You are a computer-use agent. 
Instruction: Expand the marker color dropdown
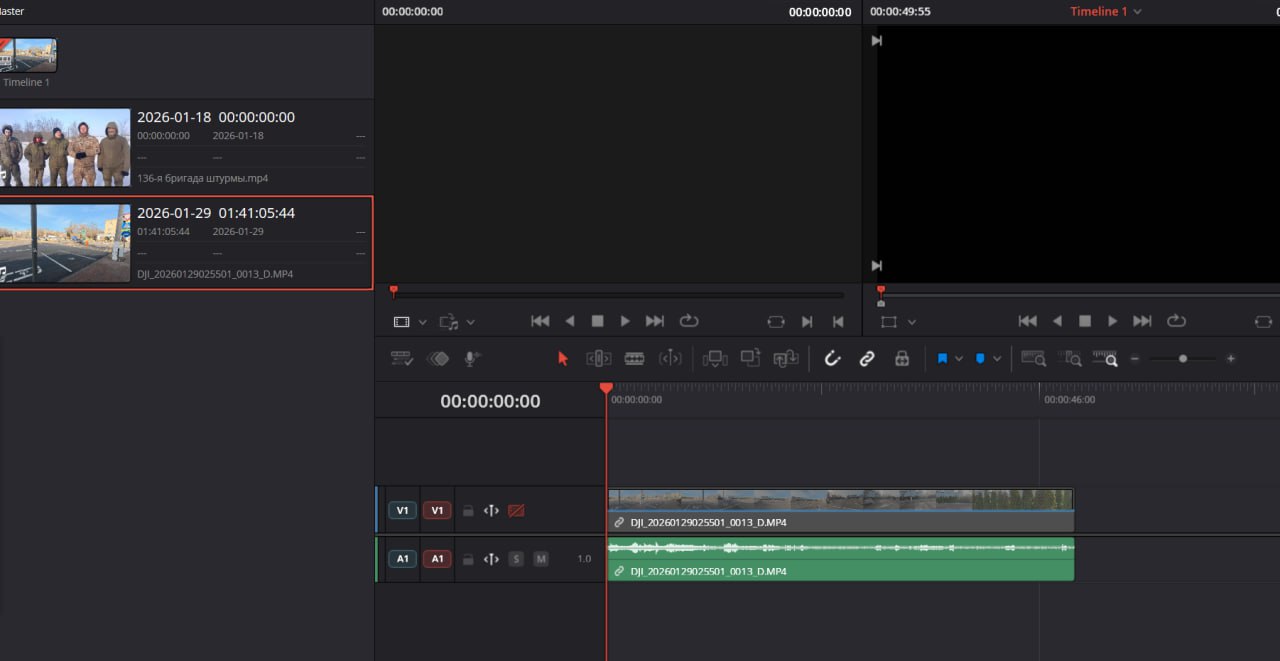point(997,359)
